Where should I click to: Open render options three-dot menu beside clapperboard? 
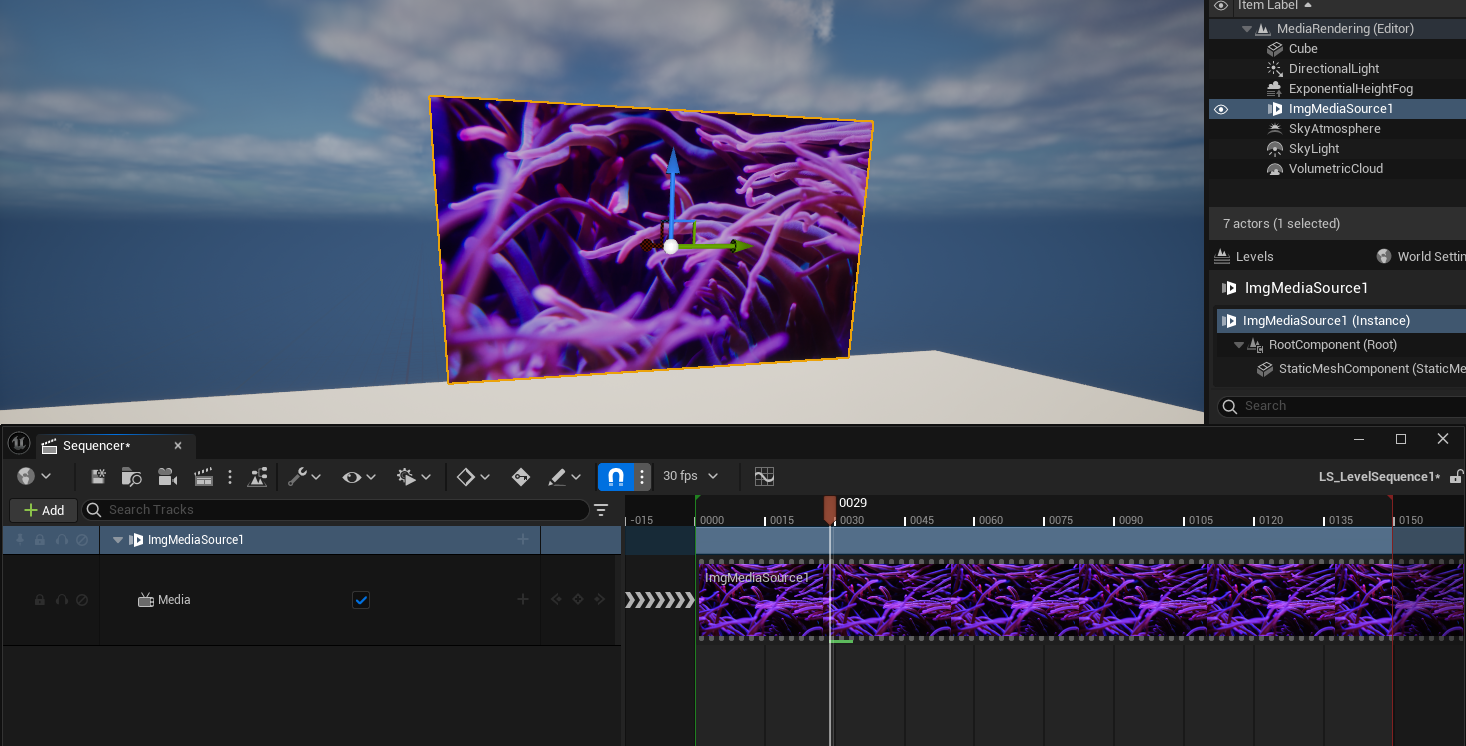tap(230, 477)
